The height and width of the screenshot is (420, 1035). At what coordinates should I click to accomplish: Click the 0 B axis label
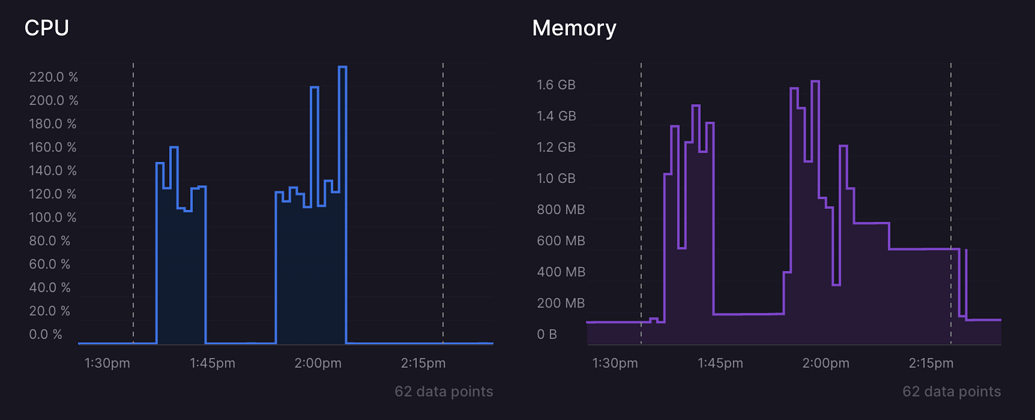(x=547, y=334)
